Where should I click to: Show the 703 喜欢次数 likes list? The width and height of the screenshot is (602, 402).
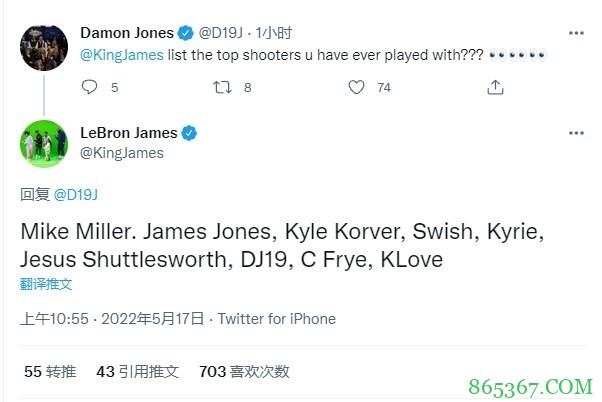pyautogui.click(x=244, y=371)
